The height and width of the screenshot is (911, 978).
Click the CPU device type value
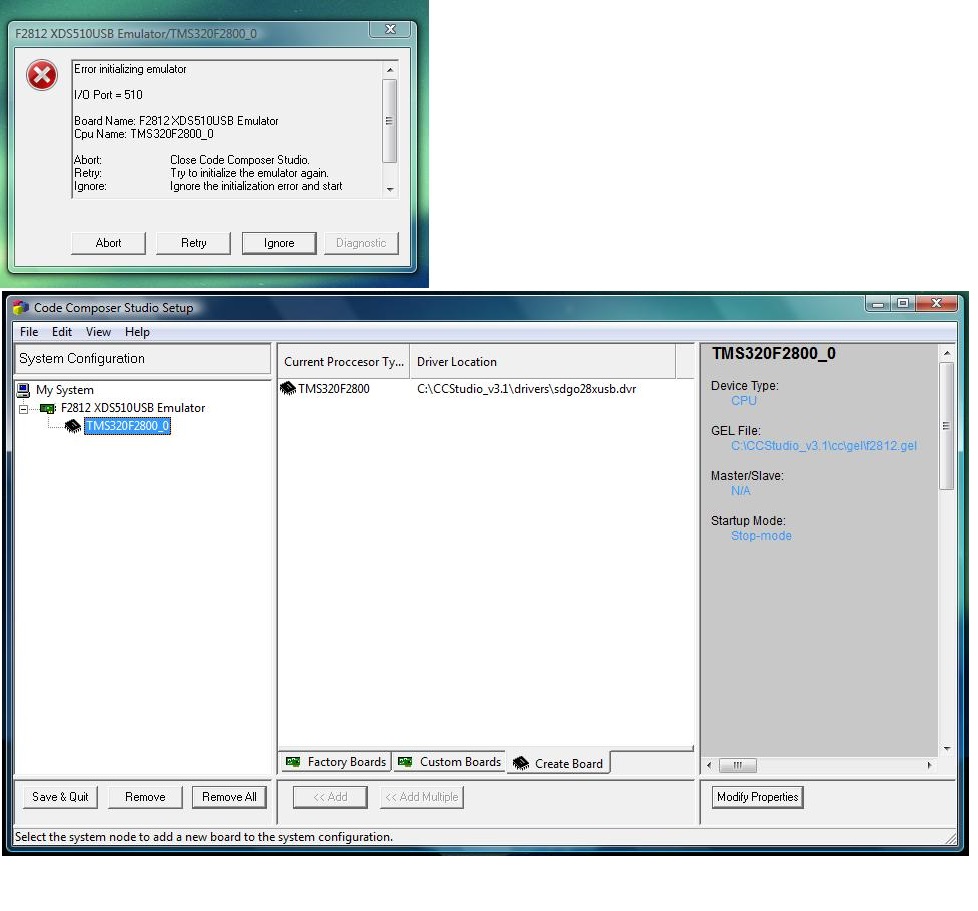[743, 401]
